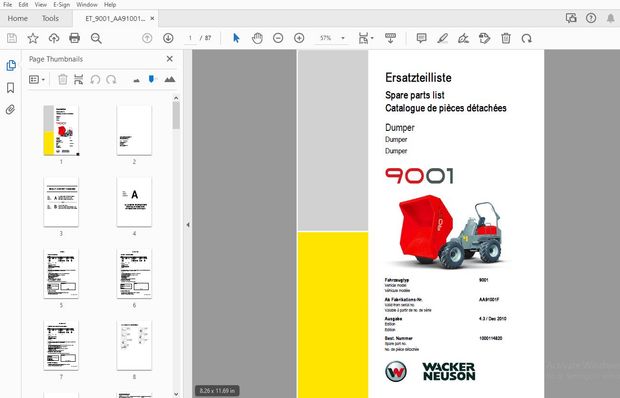The width and height of the screenshot is (620, 398).
Task: Delete page with toolbar trash icon
Action: [506, 38]
